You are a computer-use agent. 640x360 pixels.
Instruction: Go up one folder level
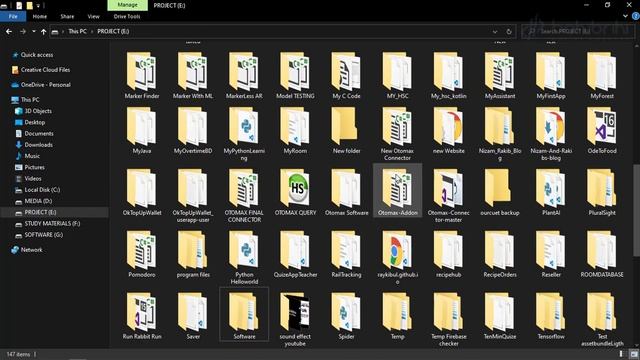click(x=43, y=31)
